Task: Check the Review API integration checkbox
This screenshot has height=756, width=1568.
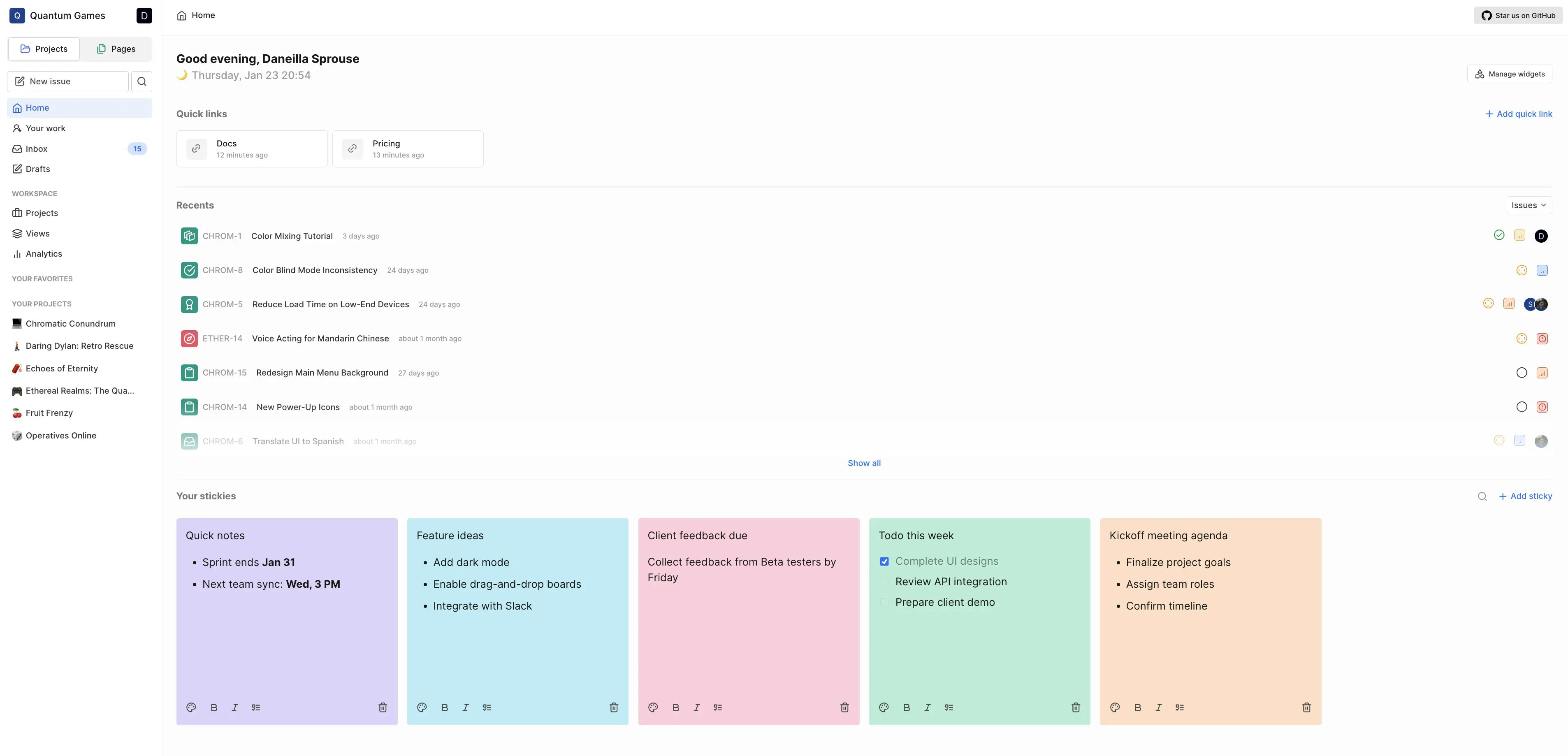Action: click(x=884, y=582)
